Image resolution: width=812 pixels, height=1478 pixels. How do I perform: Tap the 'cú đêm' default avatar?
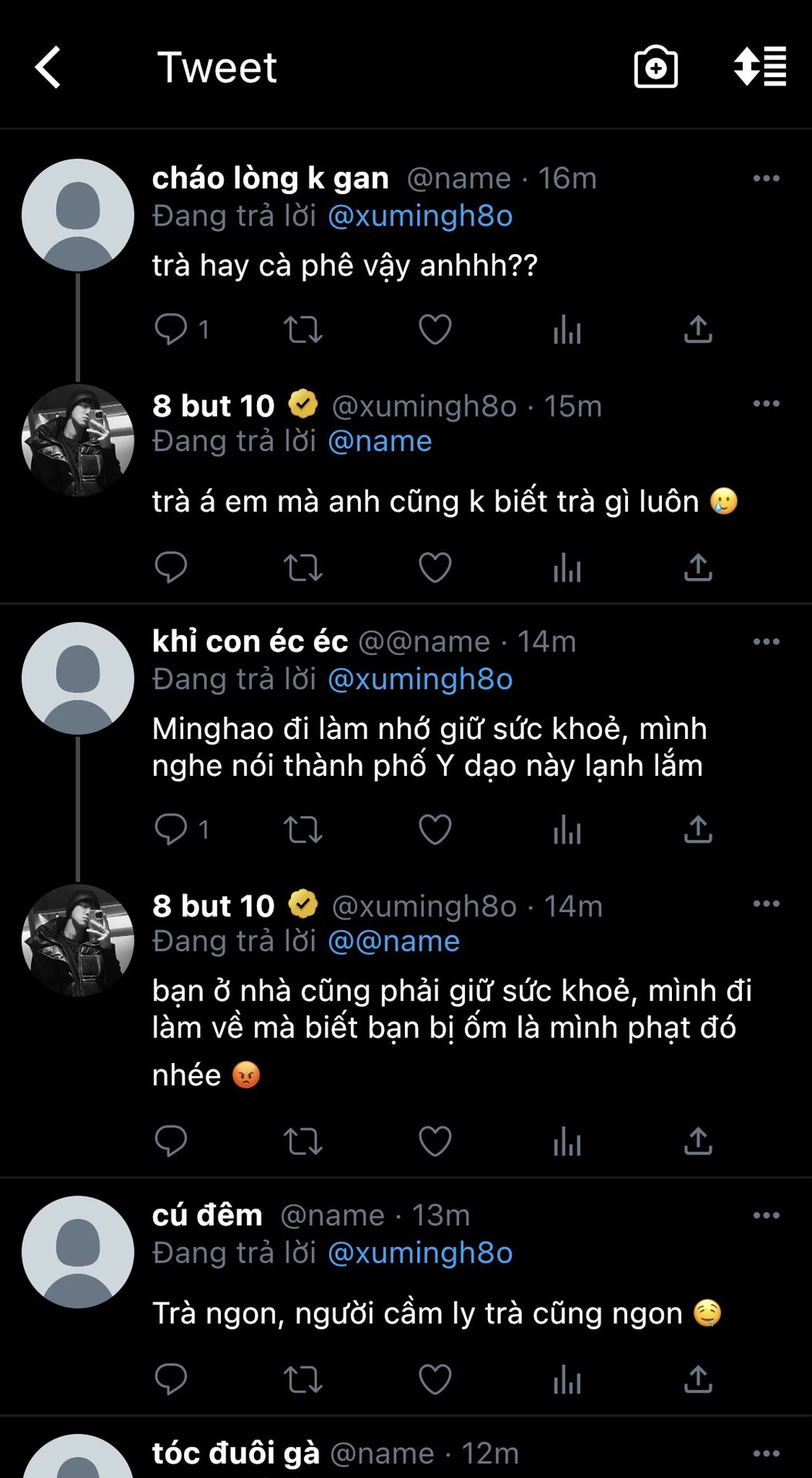click(x=78, y=1252)
